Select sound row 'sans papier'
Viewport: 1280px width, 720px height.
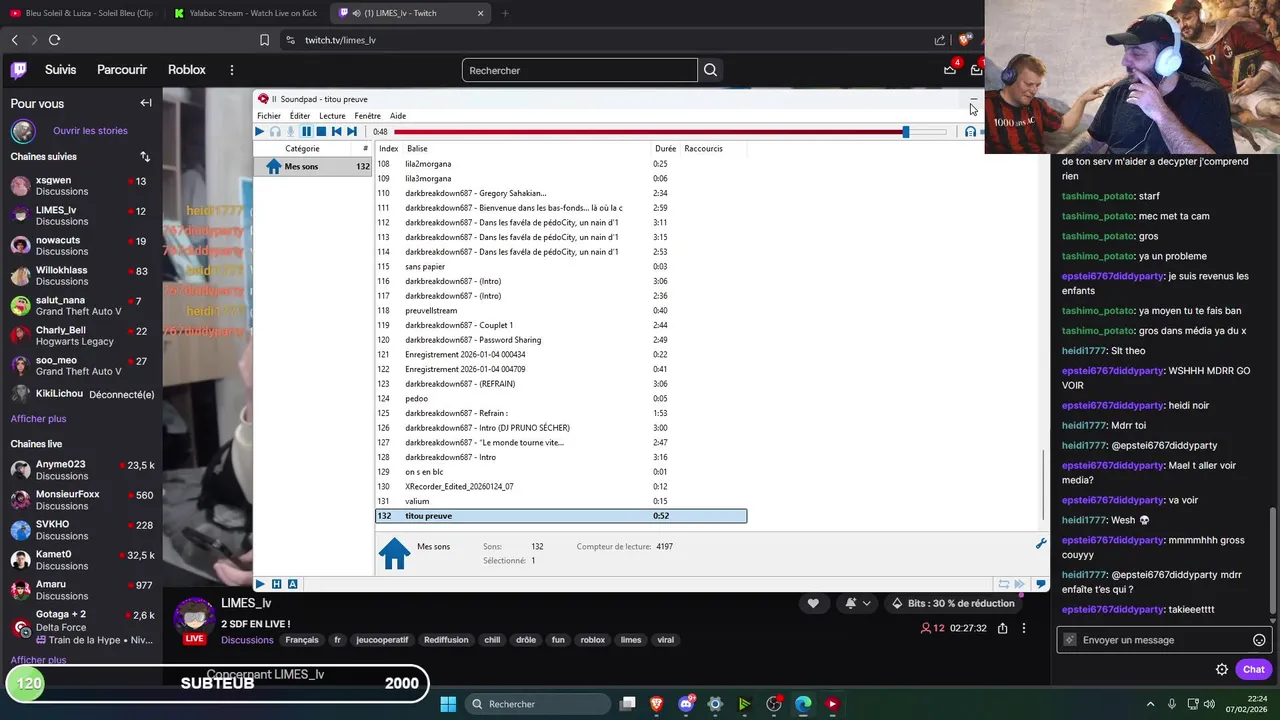coord(561,267)
